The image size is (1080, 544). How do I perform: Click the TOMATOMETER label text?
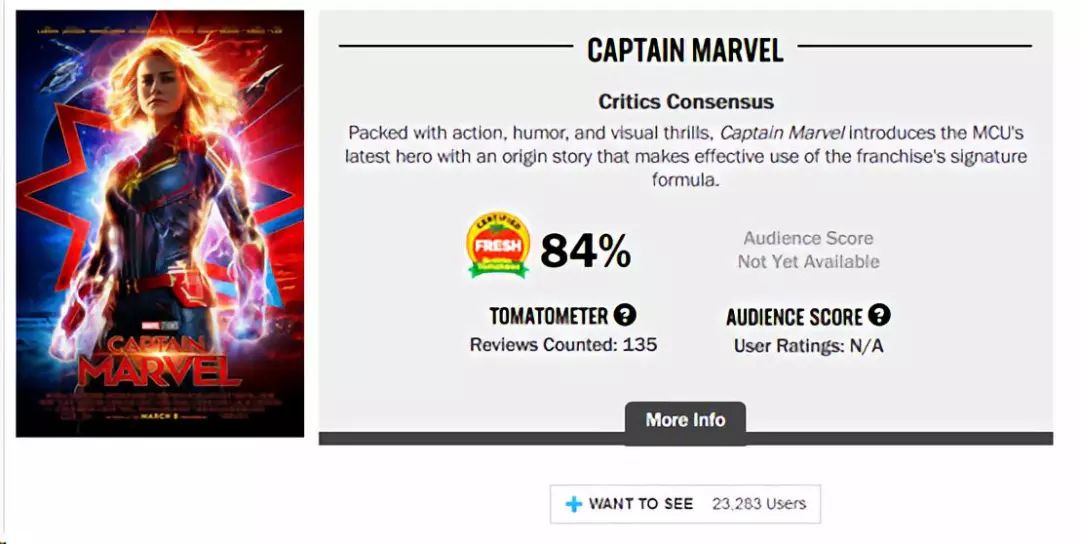click(x=548, y=317)
